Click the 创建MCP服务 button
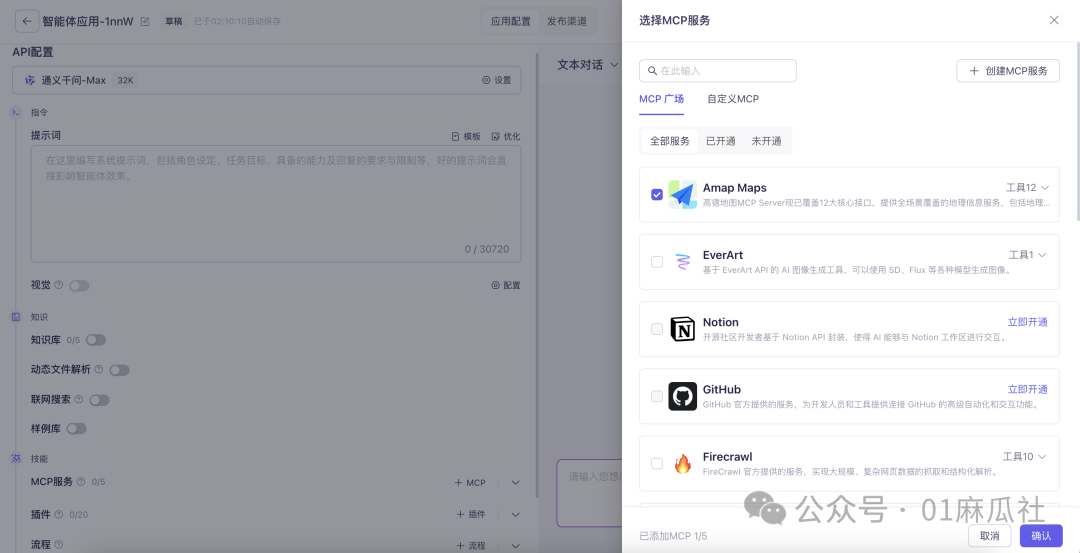The image size is (1080, 553). (x=1008, y=71)
